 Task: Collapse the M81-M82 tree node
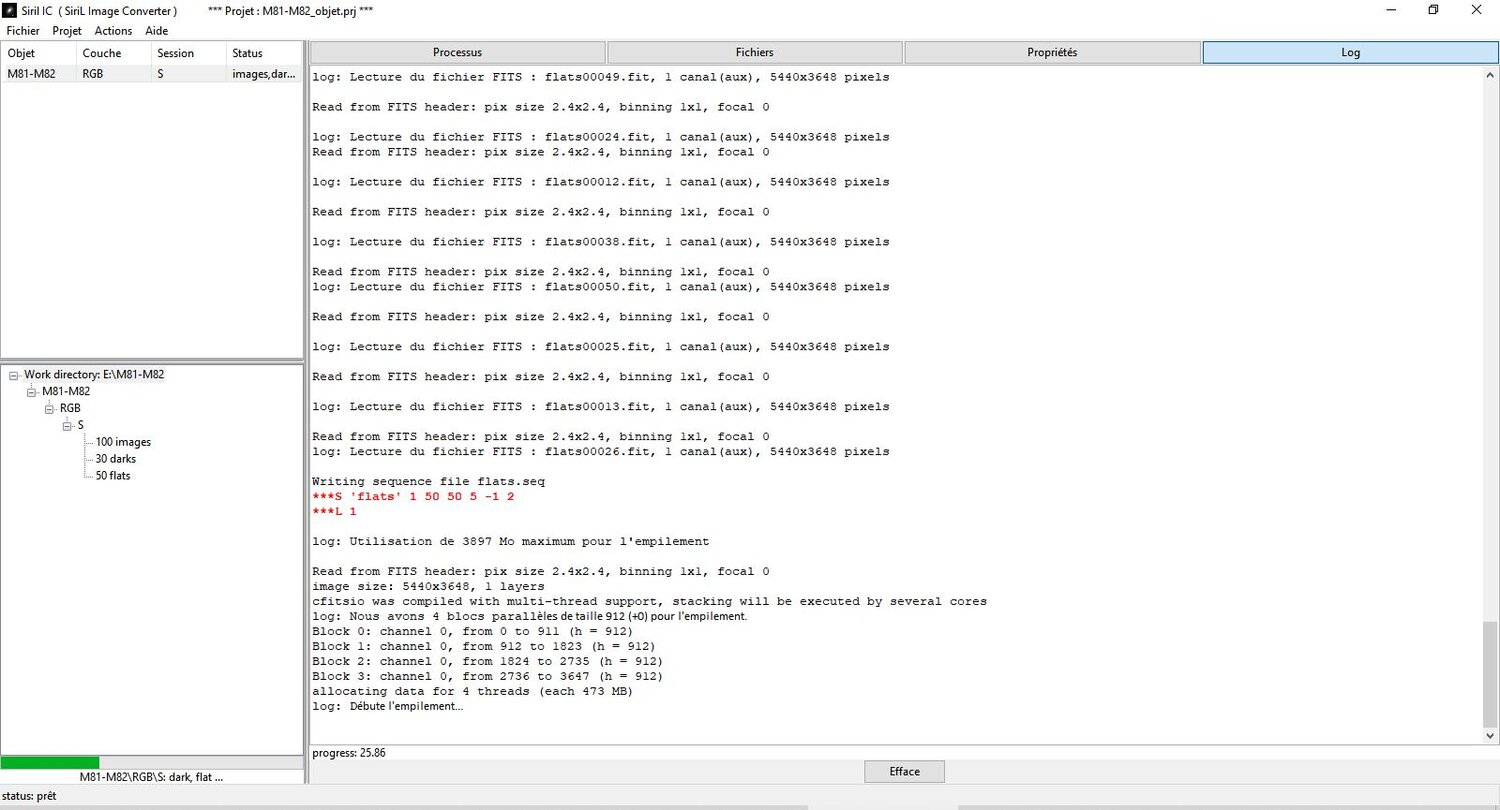click(x=32, y=392)
